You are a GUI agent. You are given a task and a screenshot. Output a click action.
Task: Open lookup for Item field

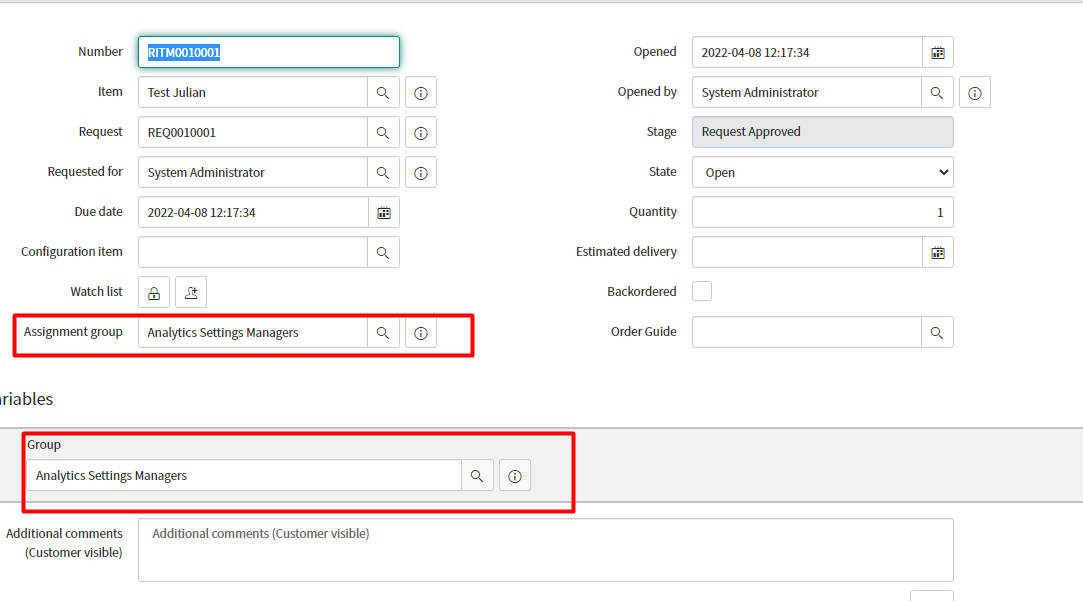point(383,93)
